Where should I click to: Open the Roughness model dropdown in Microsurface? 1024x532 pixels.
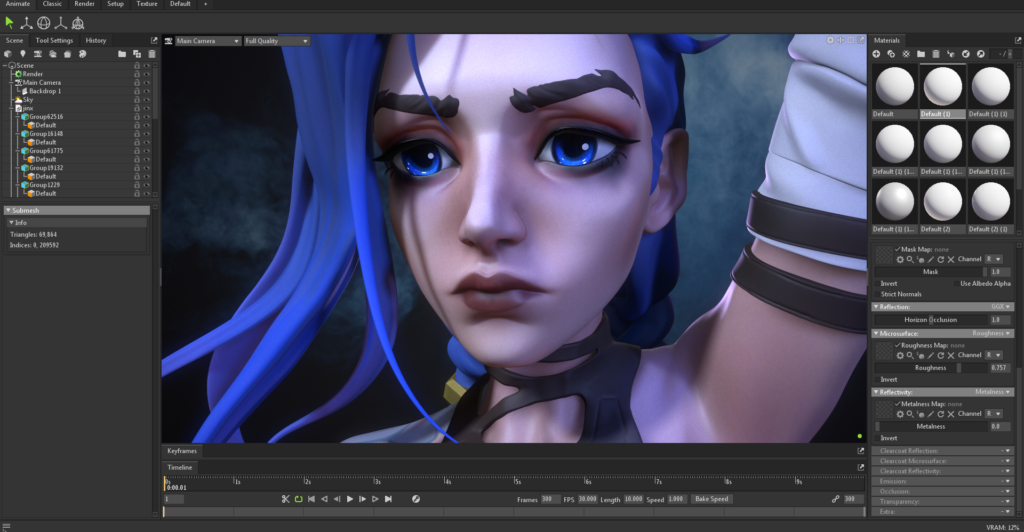coord(992,333)
